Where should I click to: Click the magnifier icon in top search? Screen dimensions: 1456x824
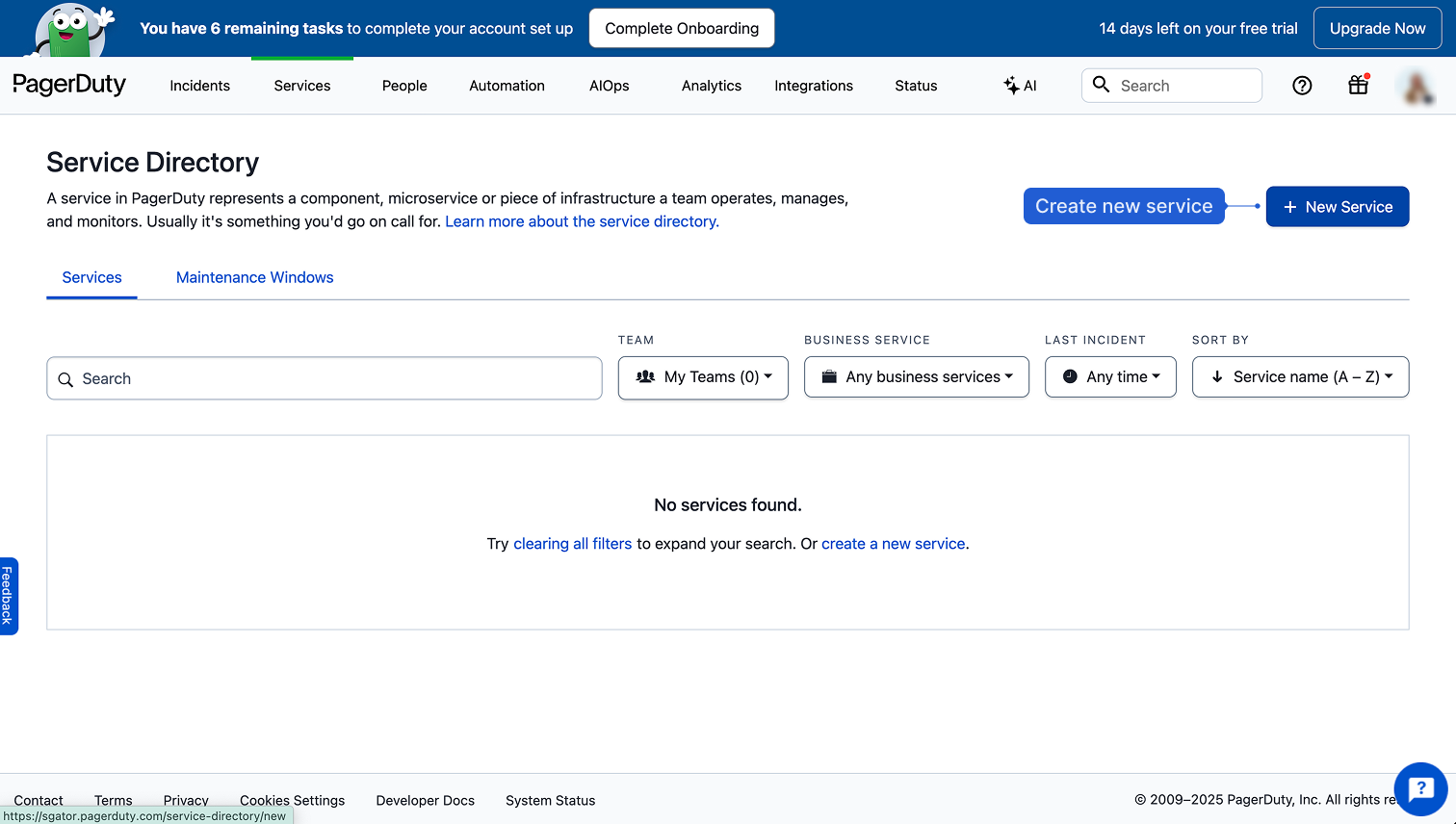tap(1102, 85)
